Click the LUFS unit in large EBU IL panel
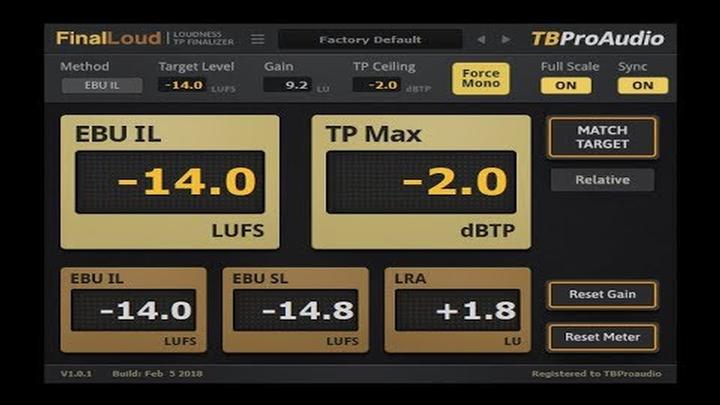720x405 pixels. [x=238, y=231]
